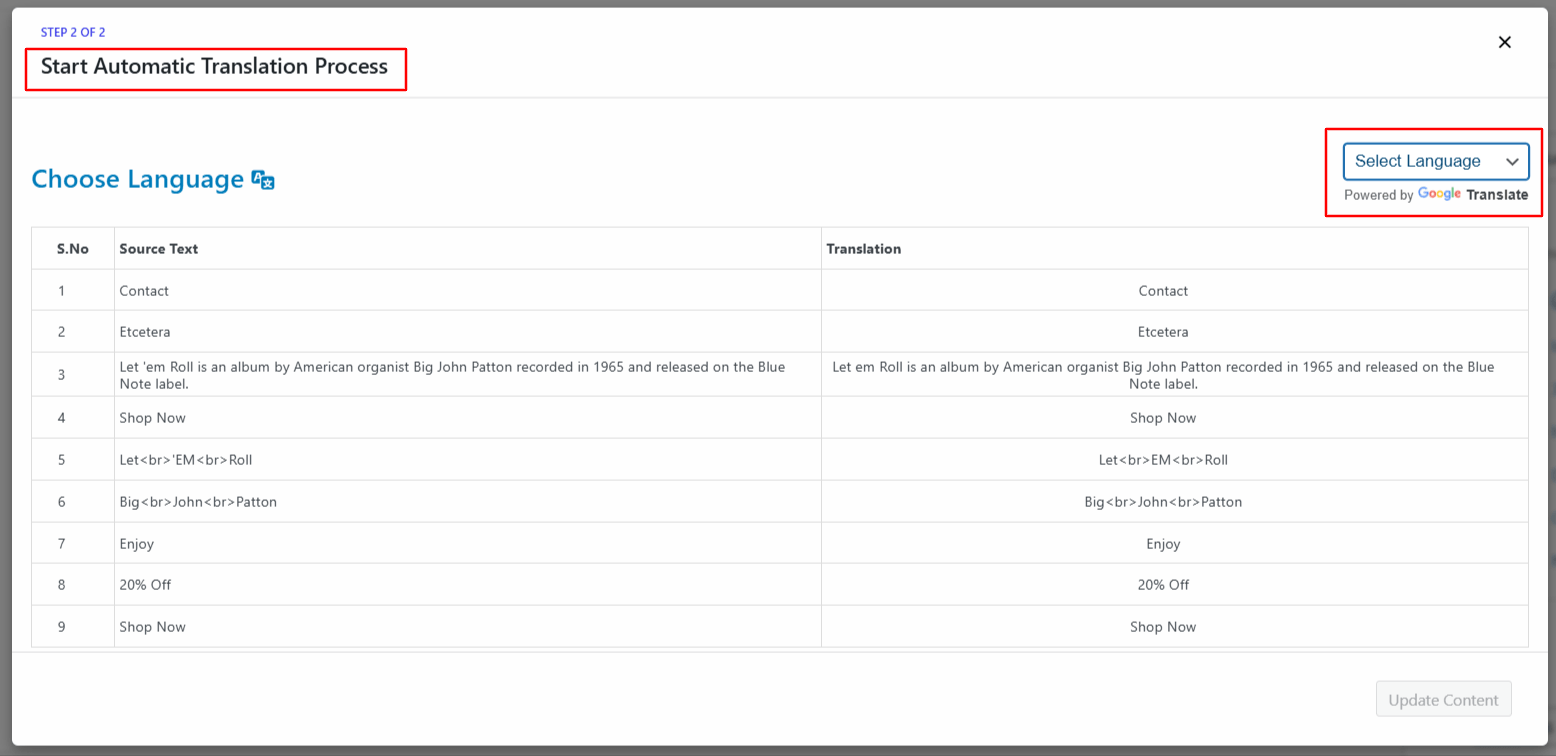Click the Big<br>John<br>Patton translation cell
The image size is (1556, 756).
1163,502
